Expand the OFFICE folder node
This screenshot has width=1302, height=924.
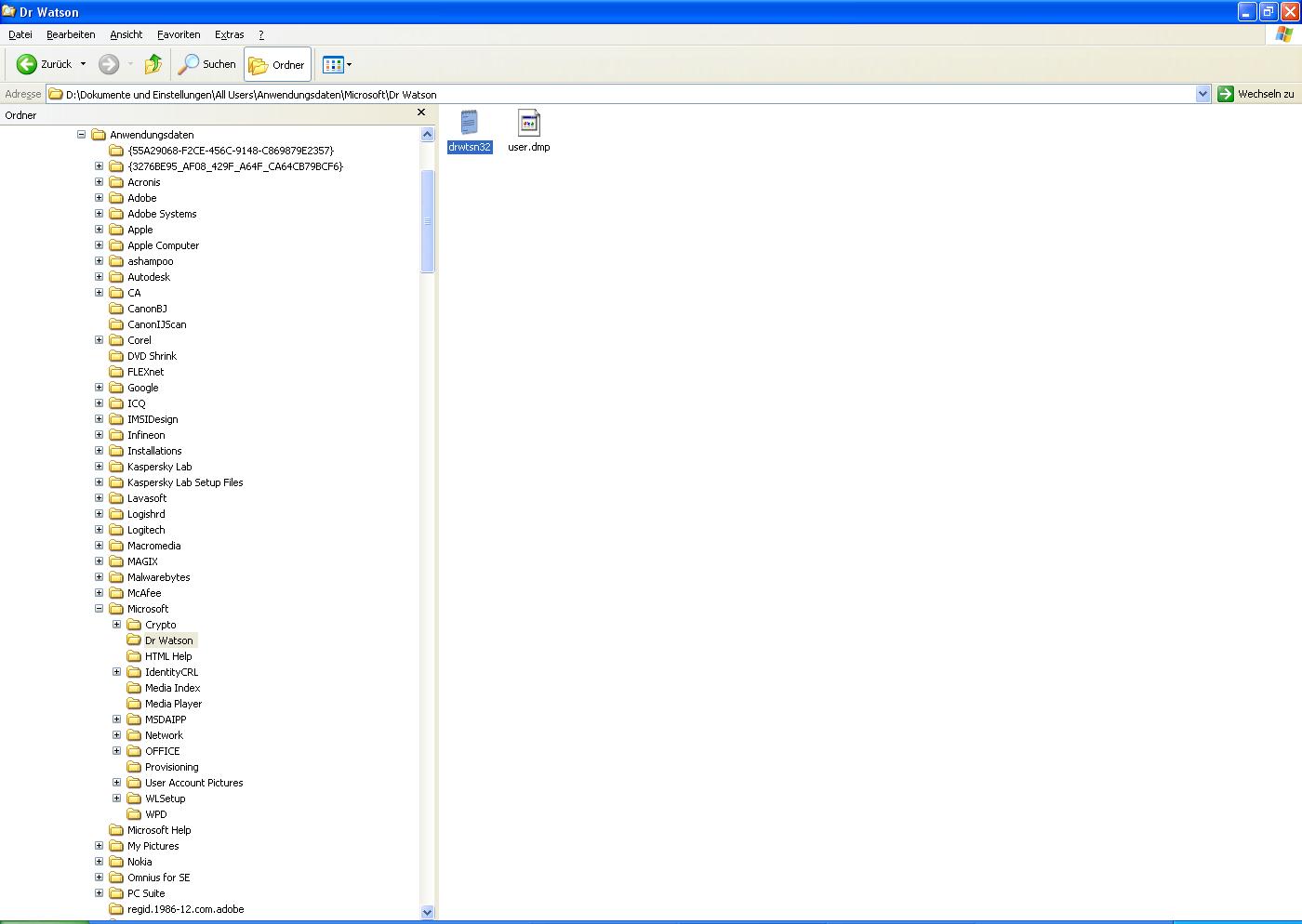pyautogui.click(x=117, y=751)
